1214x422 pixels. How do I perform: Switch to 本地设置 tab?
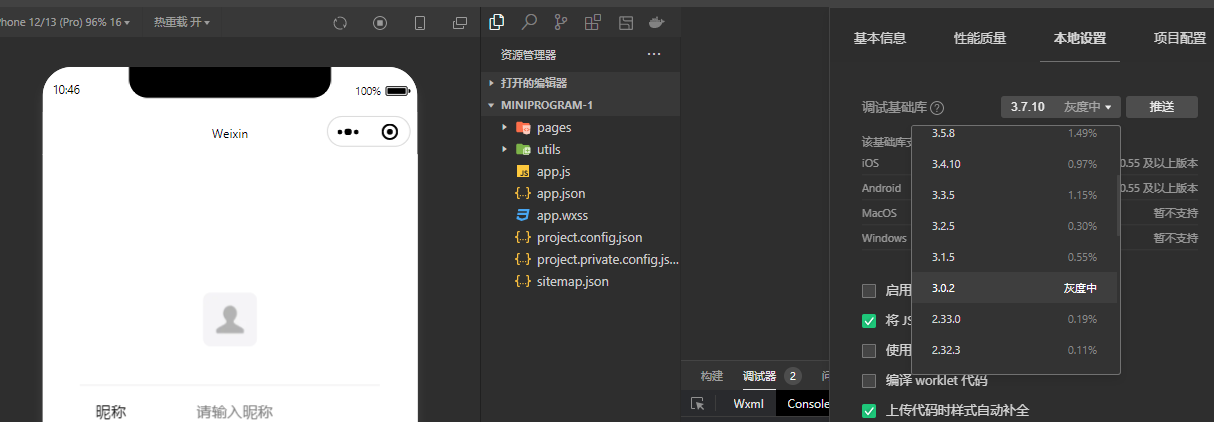[1080, 38]
